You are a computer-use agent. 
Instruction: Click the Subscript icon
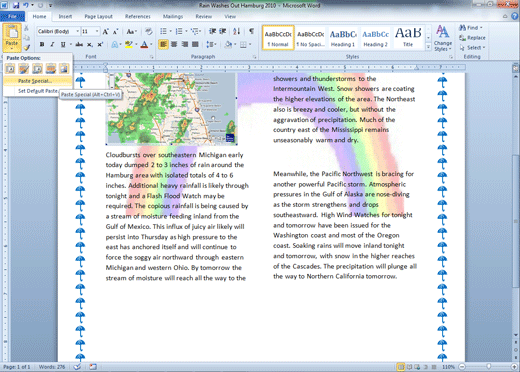tap(90, 44)
